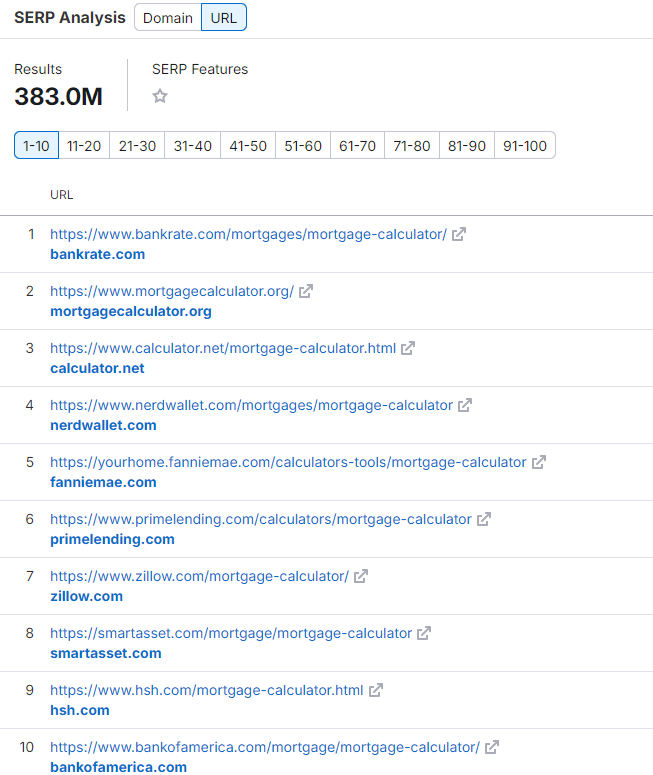Open the zillow.com mortgage-calculator URL

[199, 576]
